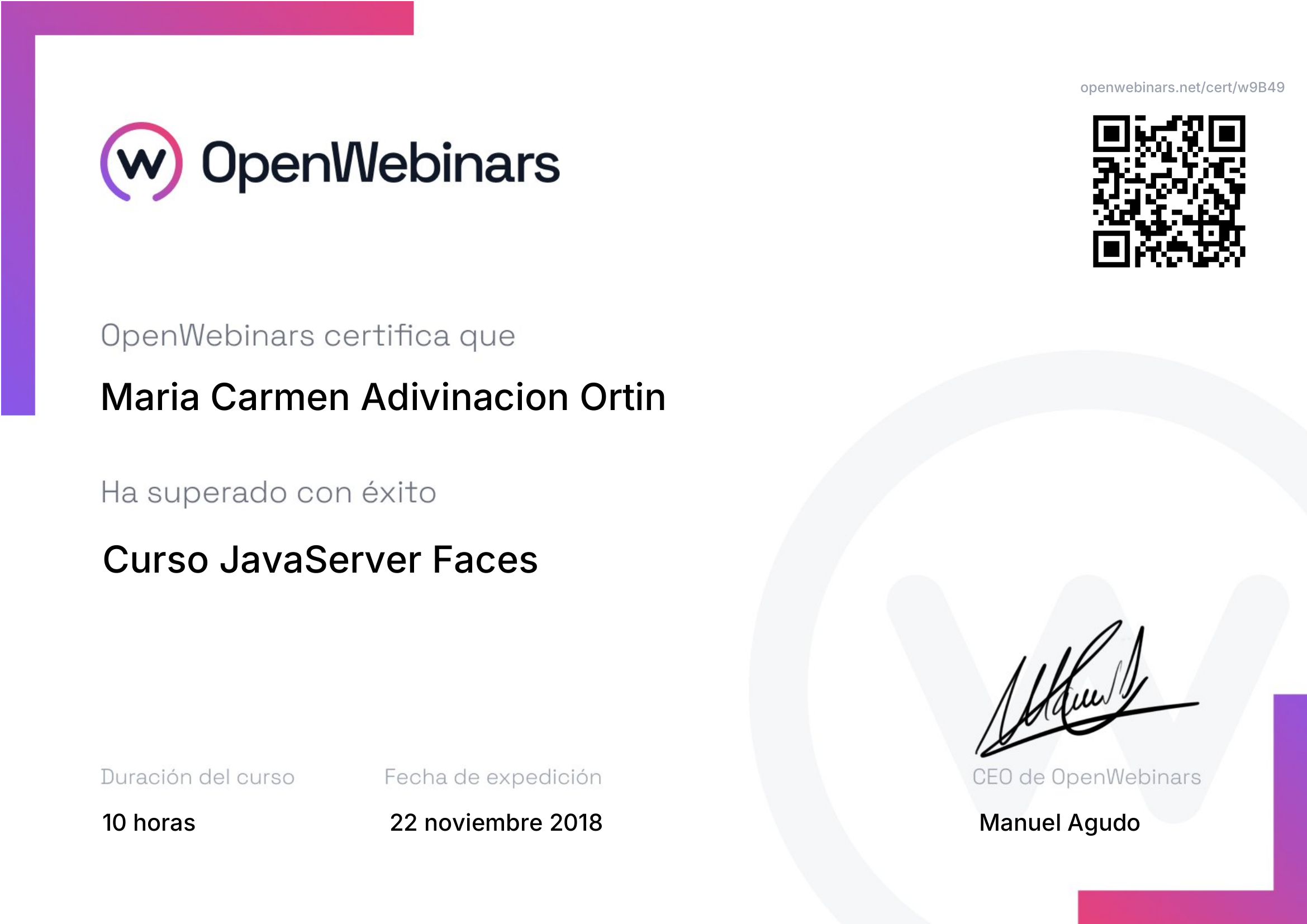This screenshot has height=924, width=1307.
Task: Click the name Maria Carmen Adivinacion Ortin
Action: click(x=383, y=397)
